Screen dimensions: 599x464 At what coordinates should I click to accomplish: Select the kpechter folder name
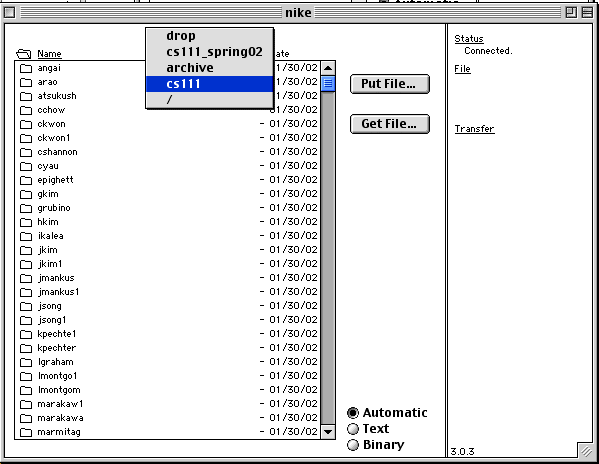pos(57,348)
